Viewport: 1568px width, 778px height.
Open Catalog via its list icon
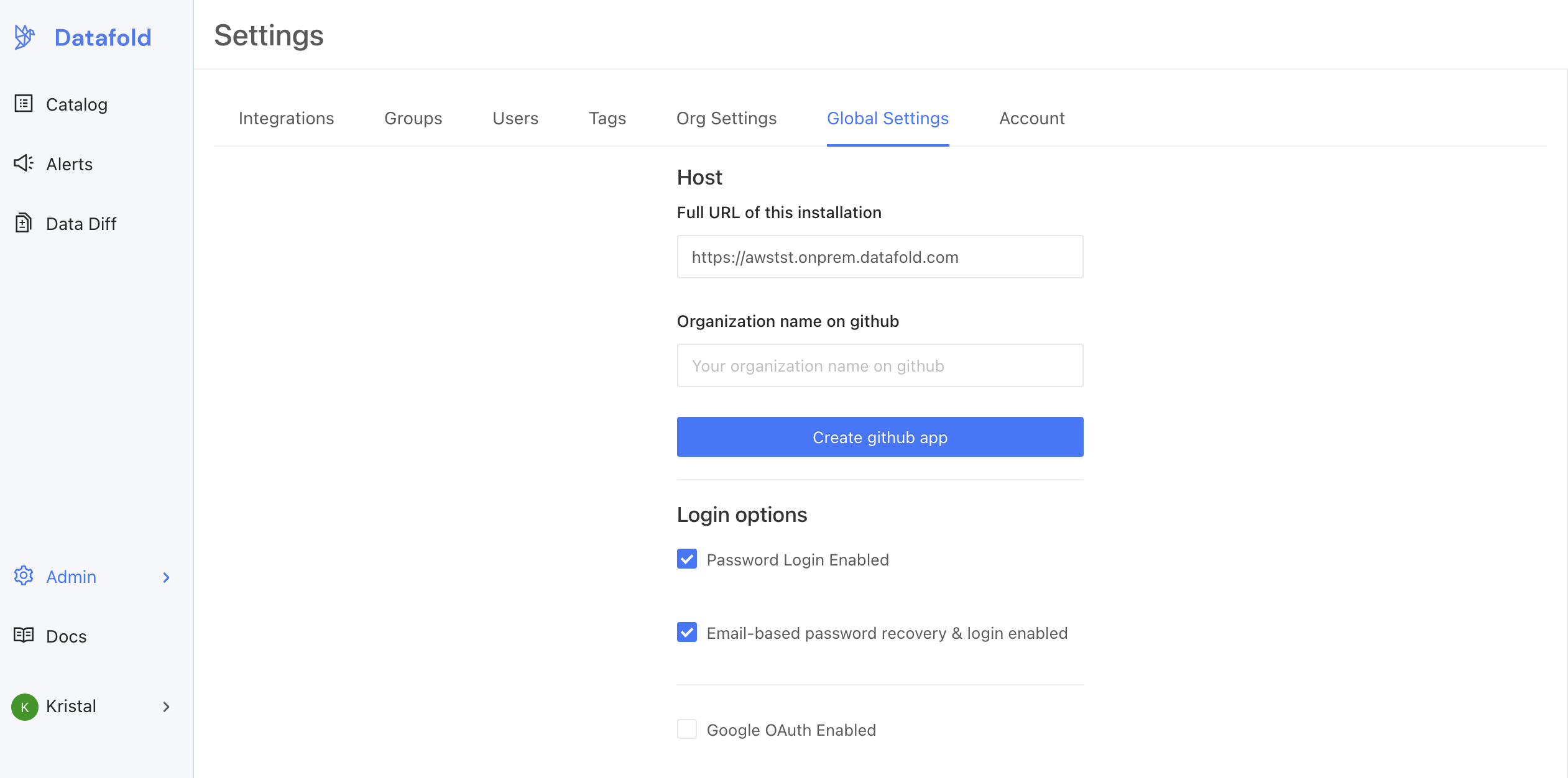click(x=24, y=103)
